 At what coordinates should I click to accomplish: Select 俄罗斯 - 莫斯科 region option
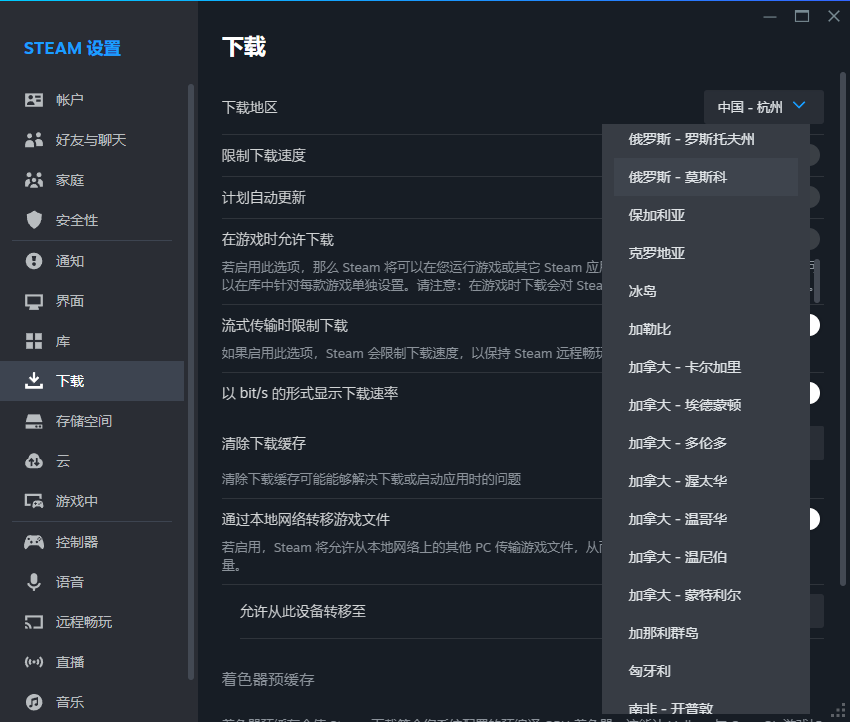pyautogui.click(x=705, y=177)
